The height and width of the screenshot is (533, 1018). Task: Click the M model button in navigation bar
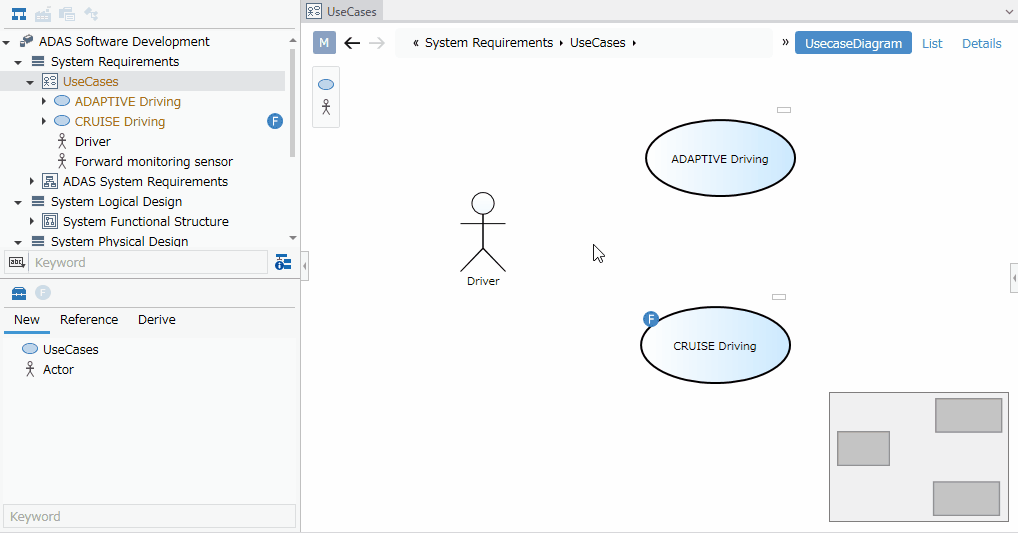pyautogui.click(x=325, y=43)
